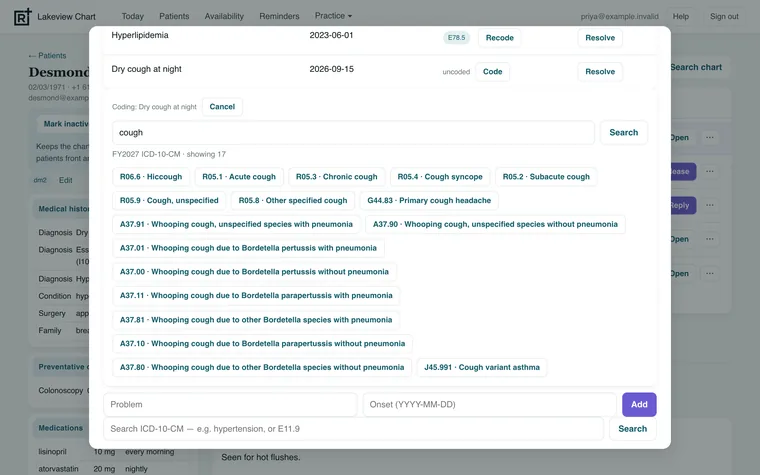Click the E78.5 code badge

coord(456,37)
